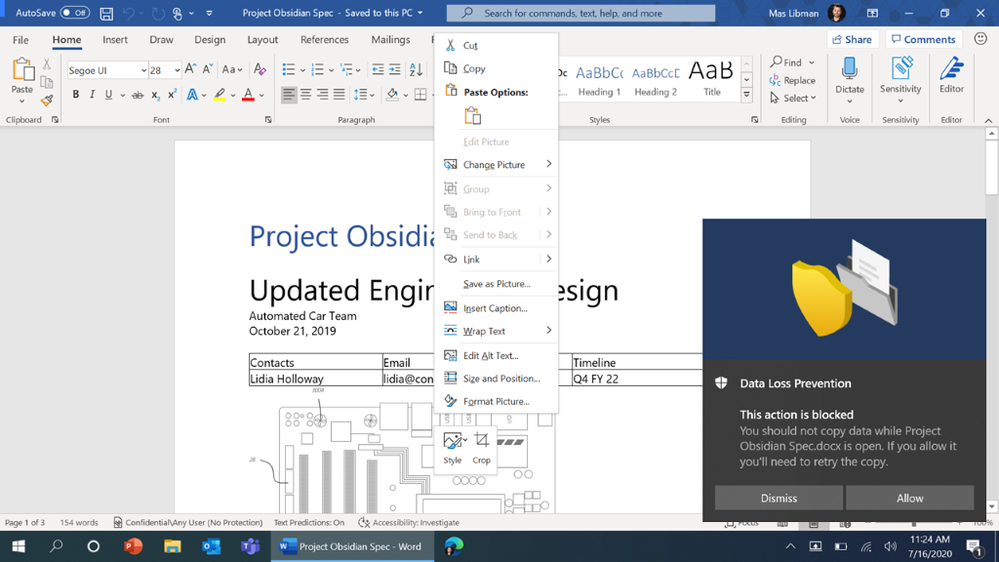Toggle the AutoSave switch
999x562 pixels.
[x=75, y=13]
